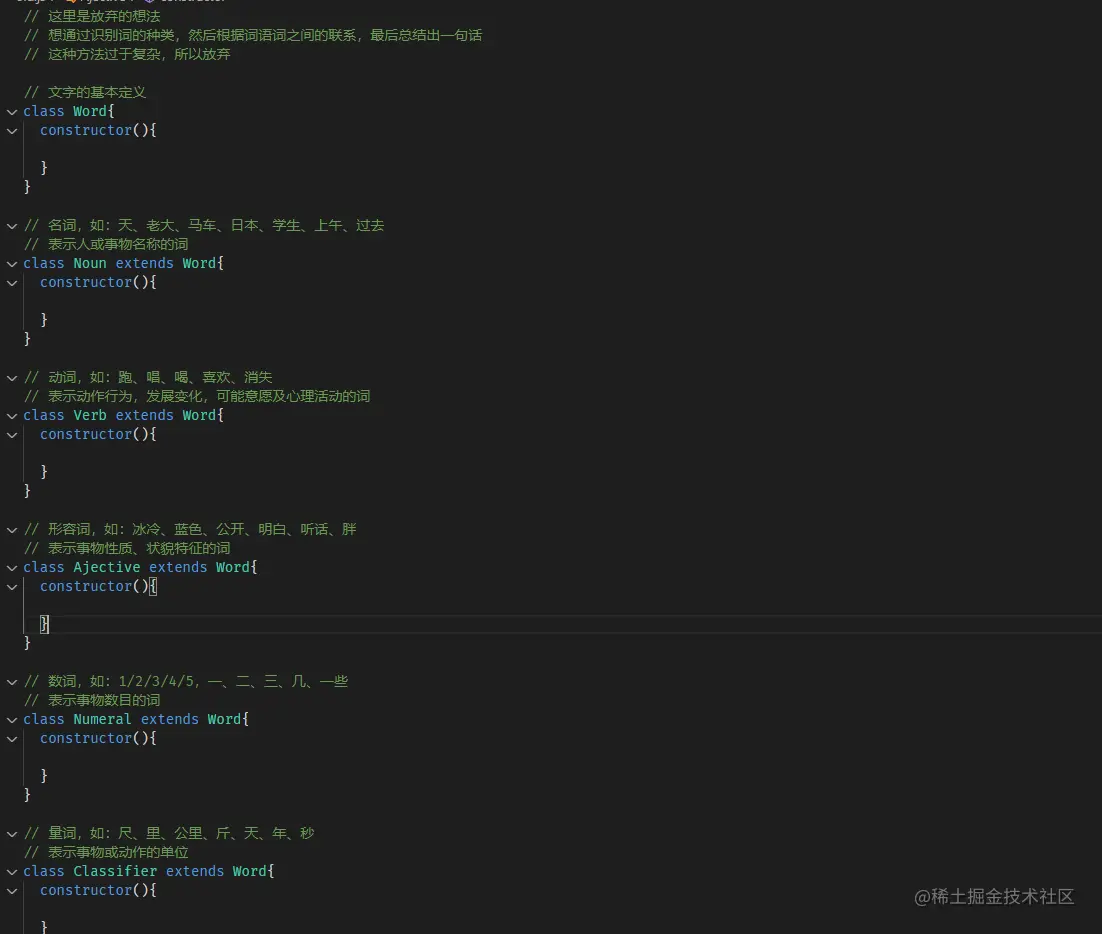The image size is (1102, 934).
Task: Collapse the Ajective constructor chevron
Action: [x=12, y=587]
